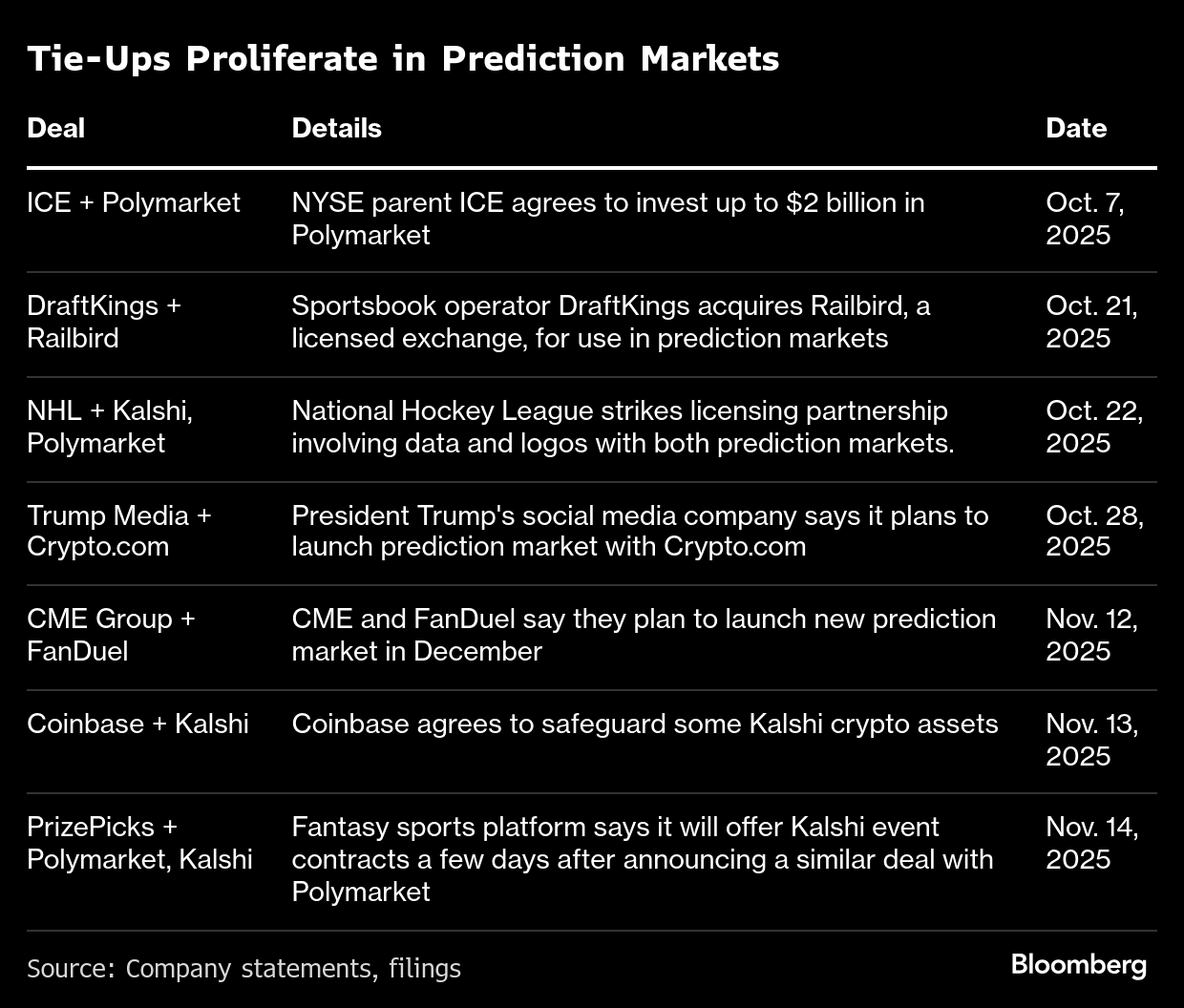Click the PrizePicks + Polymarket, Kalshi deal cell

pyautogui.click(x=139, y=843)
